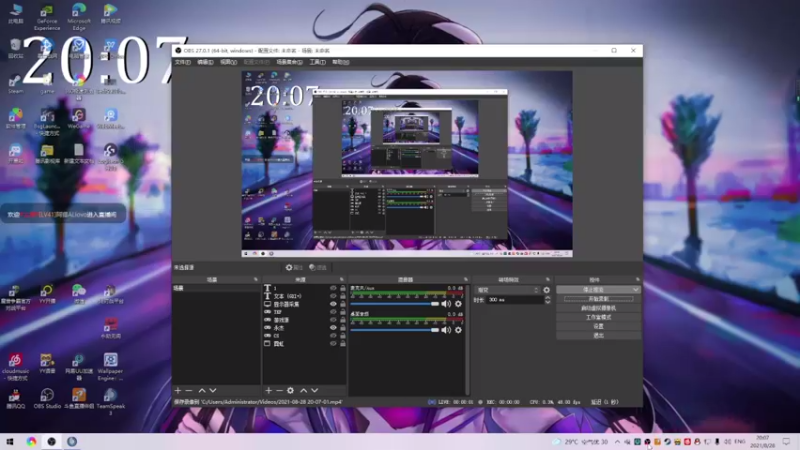Open 工具(T) menu
The image size is (800, 450).
[x=317, y=62]
